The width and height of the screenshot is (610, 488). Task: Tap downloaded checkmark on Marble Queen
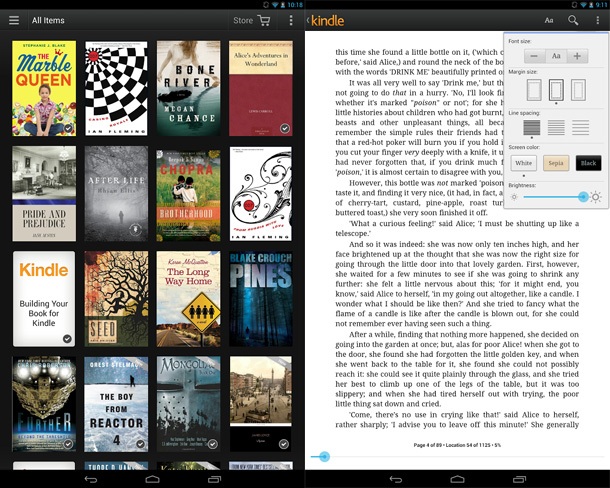68,128
